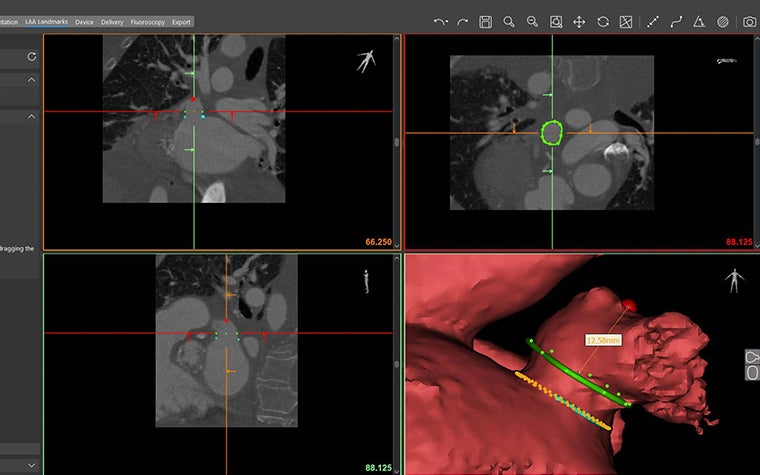The height and width of the screenshot is (475, 760).
Task: Select the angle measurement tool
Action: [698, 22]
